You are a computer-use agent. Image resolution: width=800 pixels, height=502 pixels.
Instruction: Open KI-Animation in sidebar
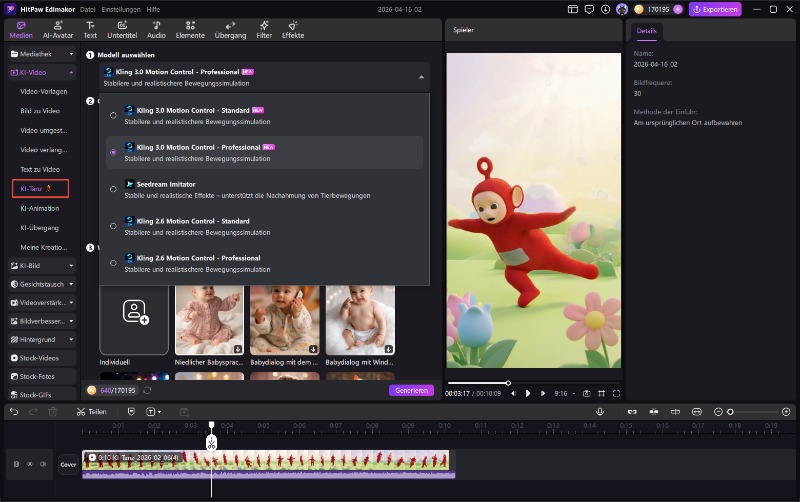40,208
